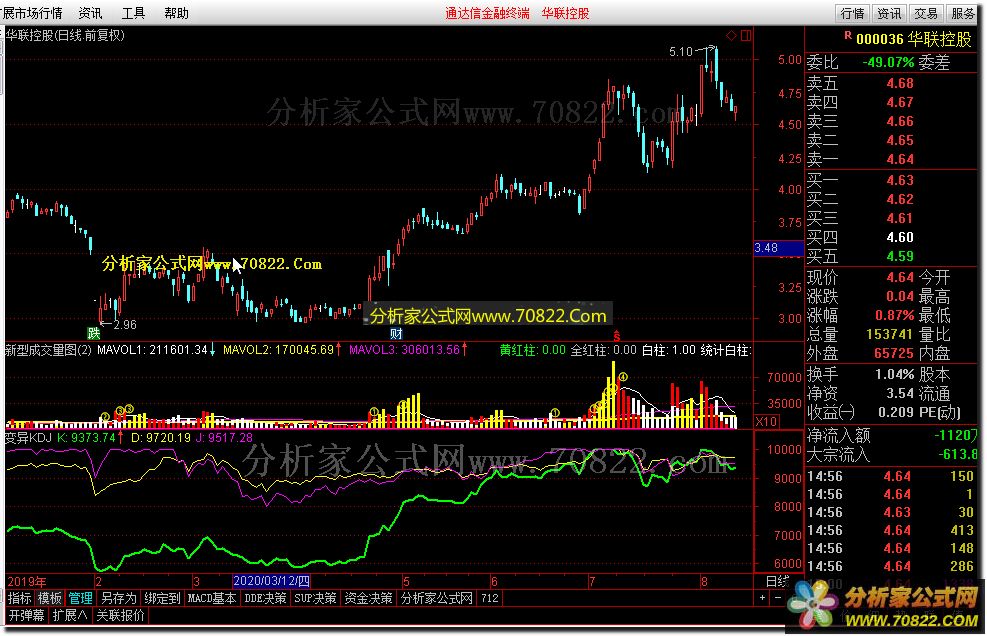987x636 pixels.
Task: Click the X10 volume scale box
Action: (766, 422)
